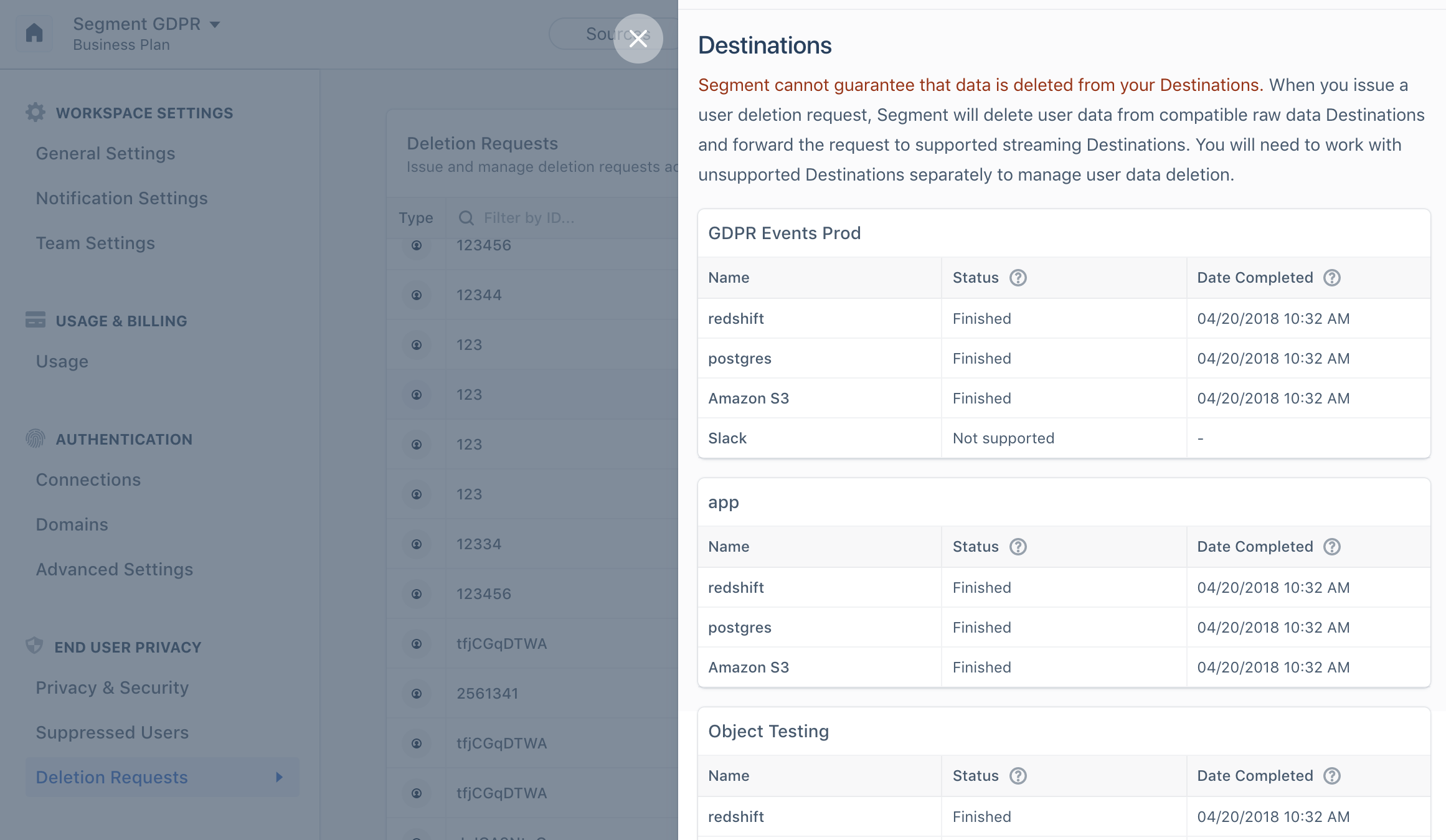Click Date Completed help icon in Object Testing
The image size is (1446, 840).
tap(1331, 776)
